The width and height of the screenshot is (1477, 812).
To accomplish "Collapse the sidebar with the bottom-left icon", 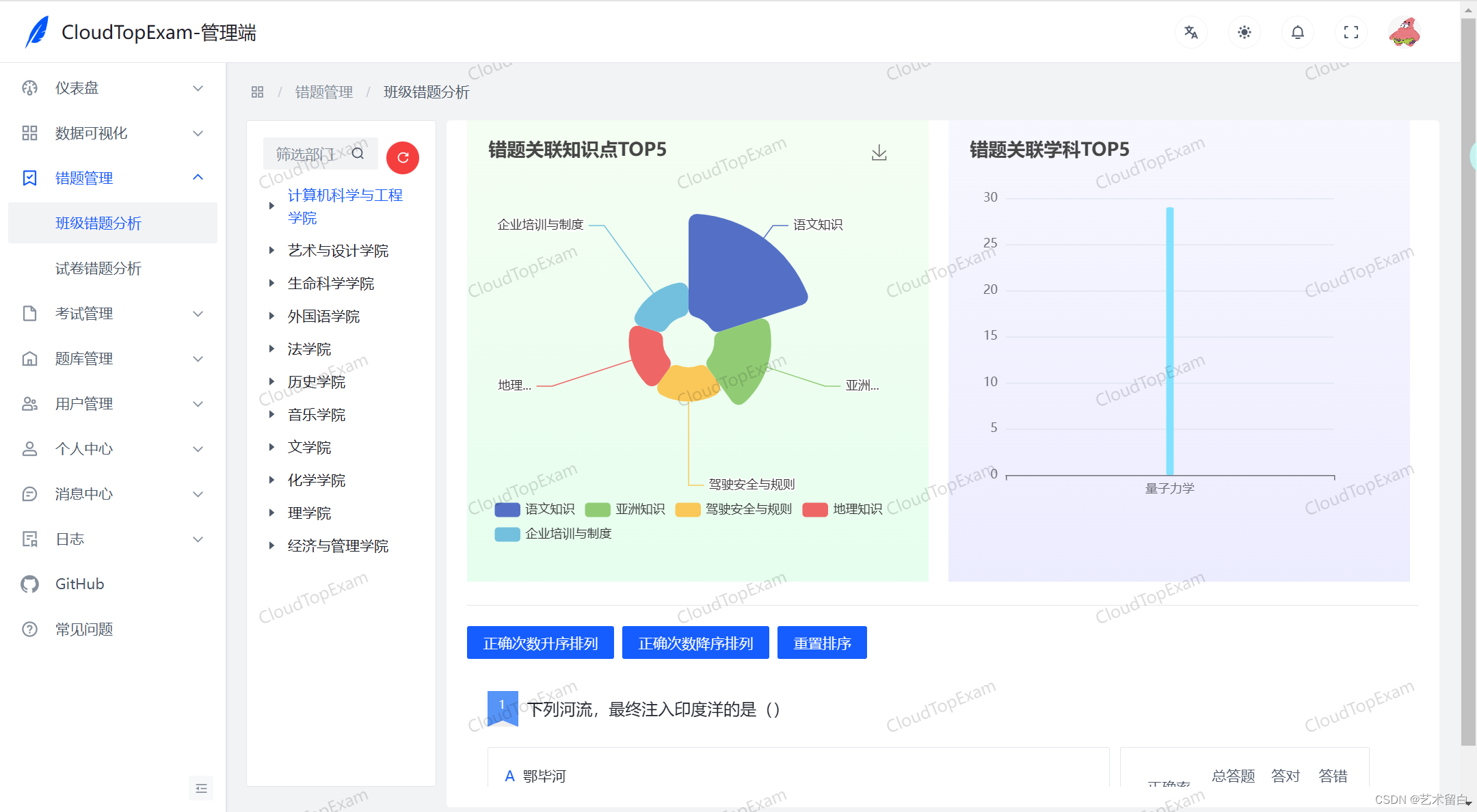I will pos(200,787).
